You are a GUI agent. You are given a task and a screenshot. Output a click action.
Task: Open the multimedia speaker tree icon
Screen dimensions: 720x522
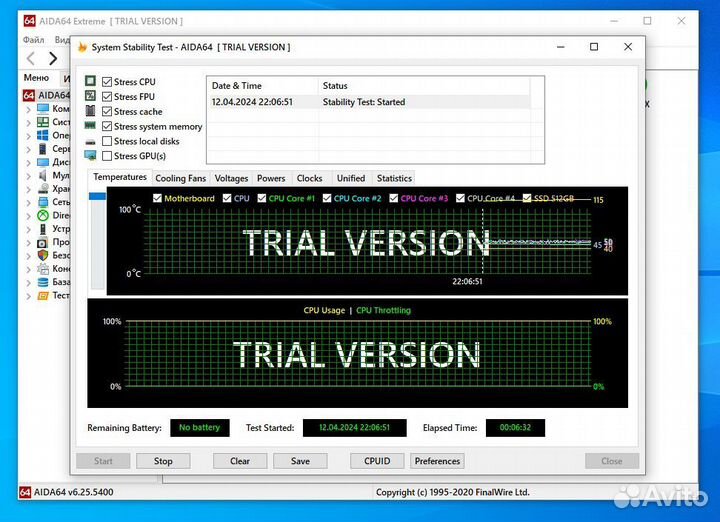click(x=43, y=175)
